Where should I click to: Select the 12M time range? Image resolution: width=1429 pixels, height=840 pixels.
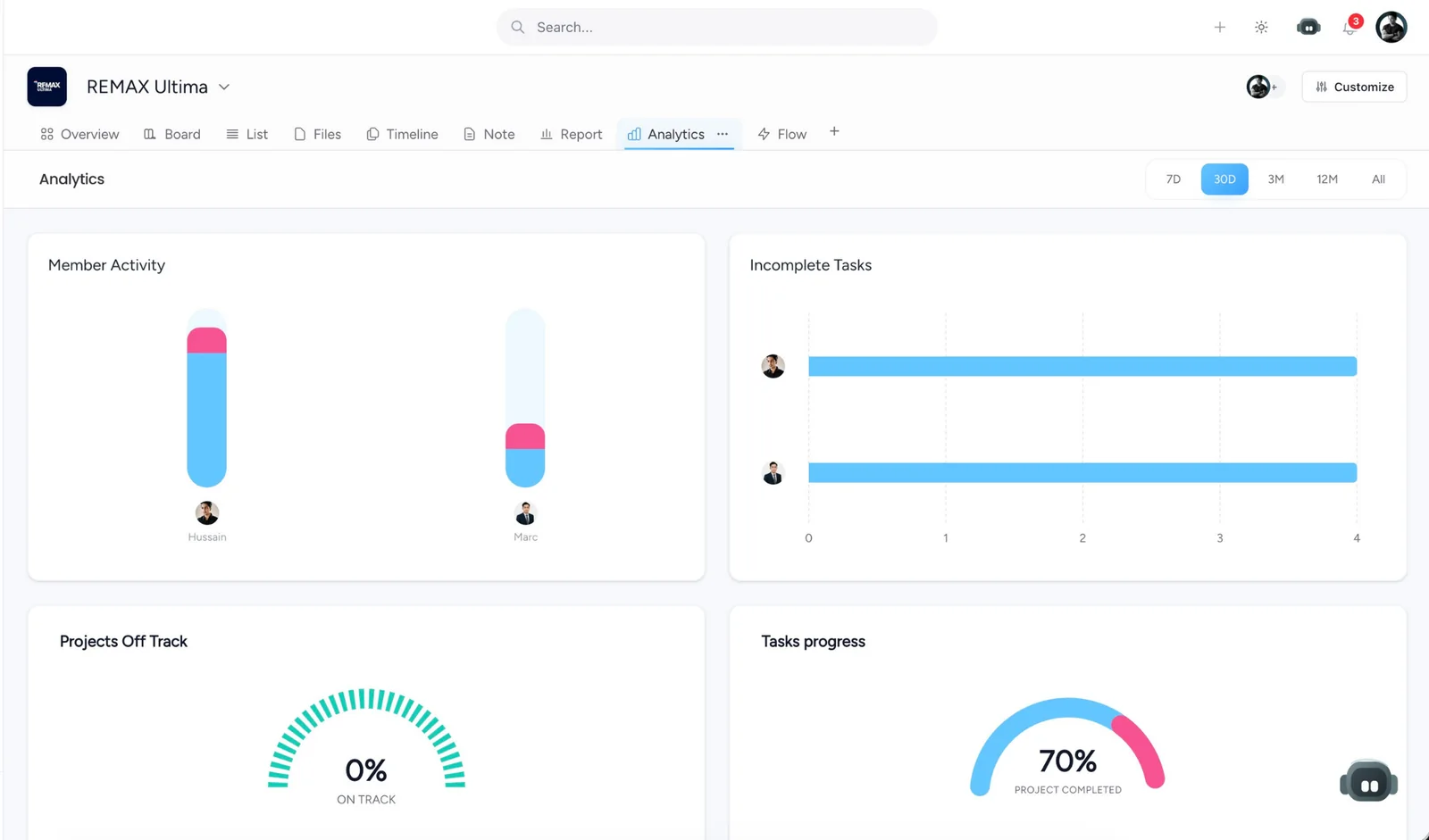(1327, 179)
